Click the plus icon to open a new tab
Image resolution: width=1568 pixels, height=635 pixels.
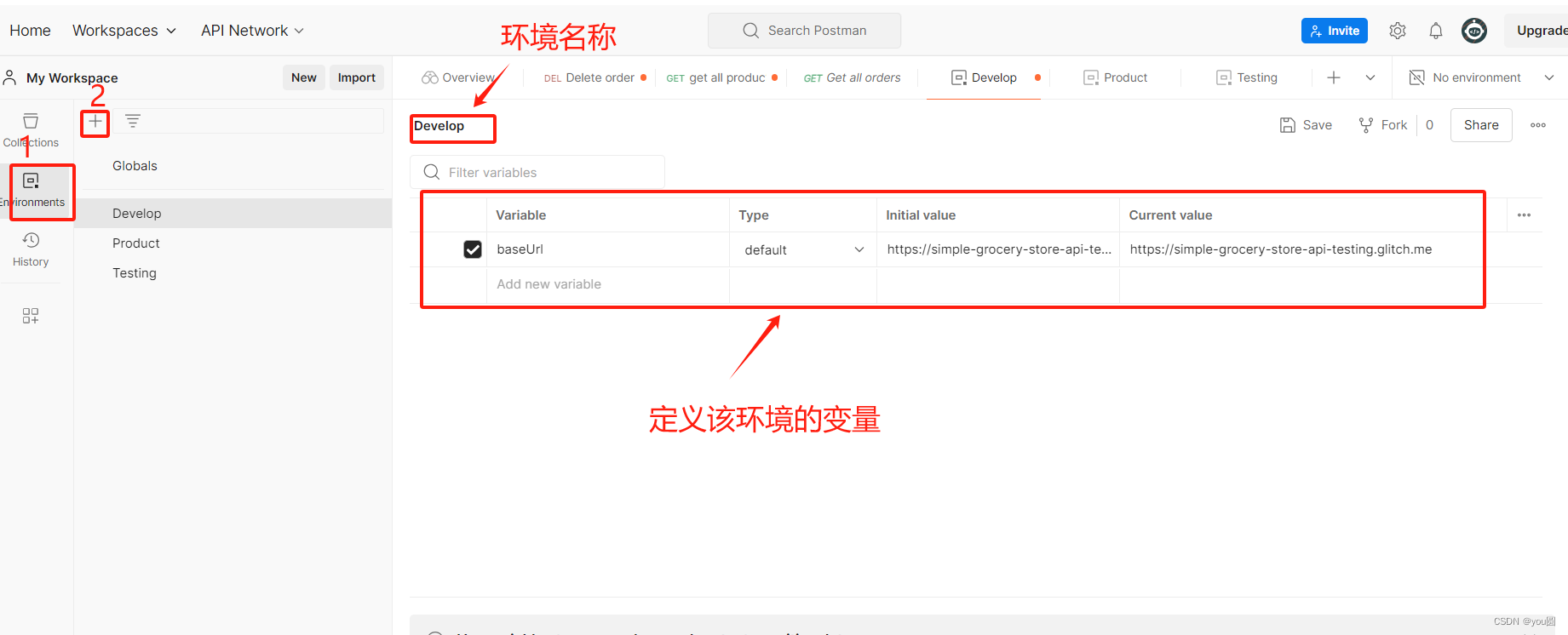1334,77
